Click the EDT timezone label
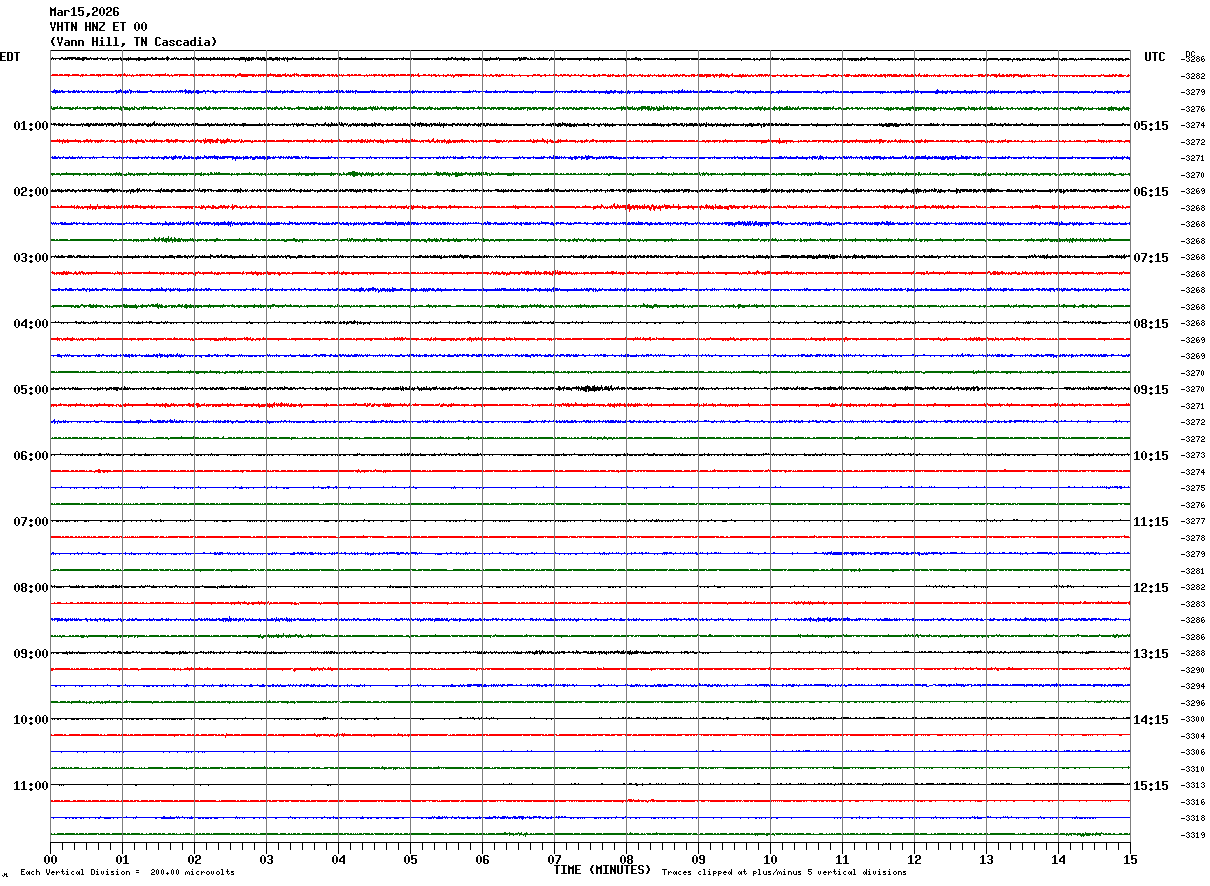Screen dimensions: 1210x886 (x=10, y=57)
